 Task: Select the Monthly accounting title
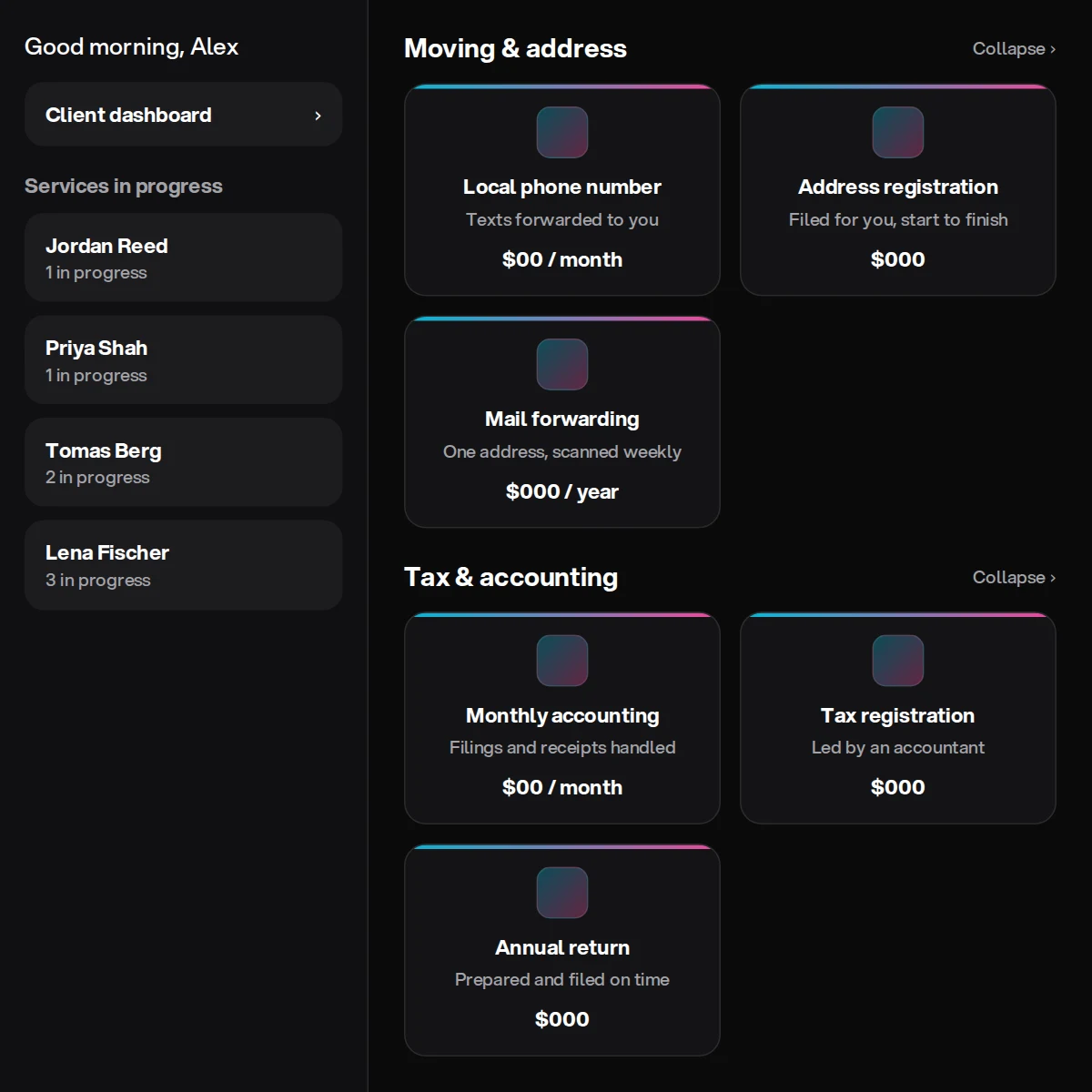pos(562,715)
